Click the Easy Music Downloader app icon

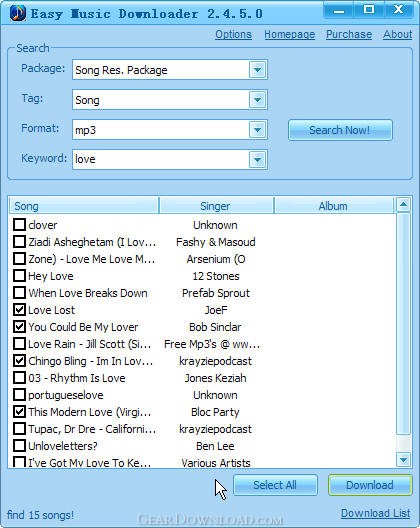tap(18, 13)
